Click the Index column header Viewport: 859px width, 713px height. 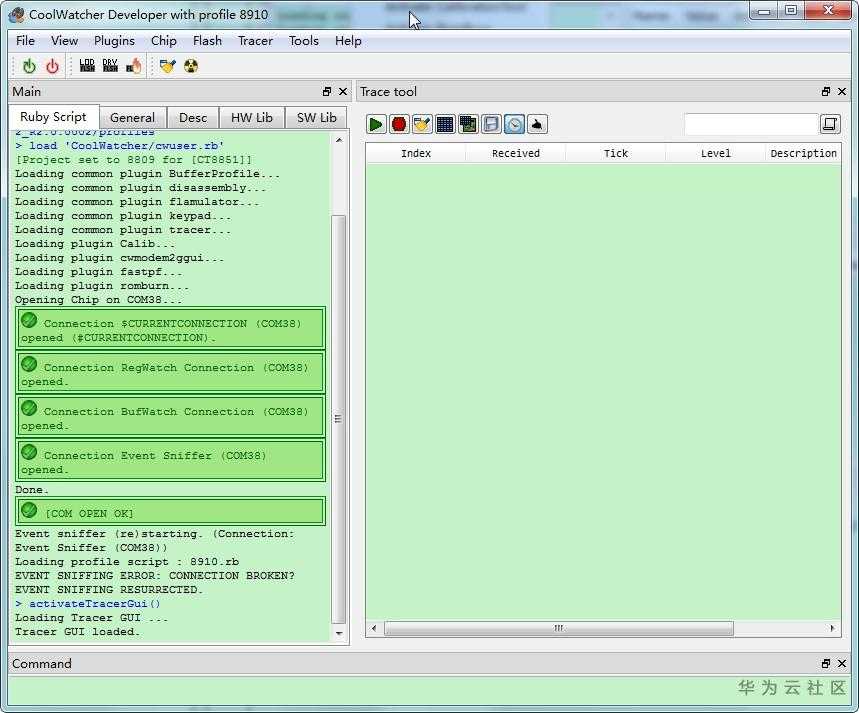416,153
